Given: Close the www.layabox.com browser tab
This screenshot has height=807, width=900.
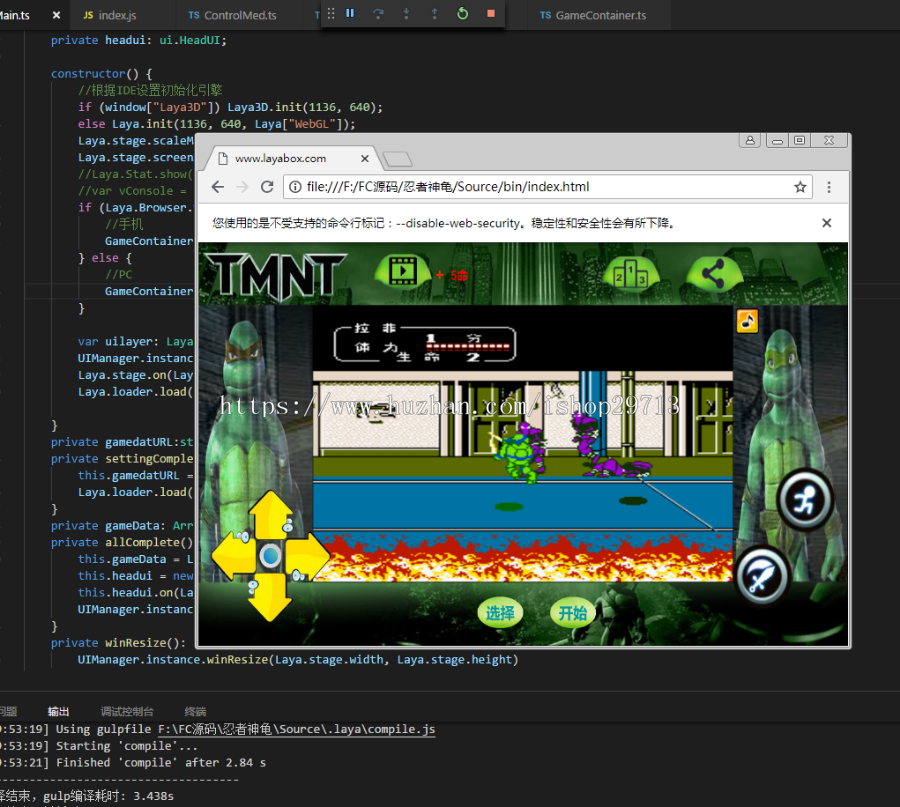Looking at the screenshot, I should [x=364, y=158].
